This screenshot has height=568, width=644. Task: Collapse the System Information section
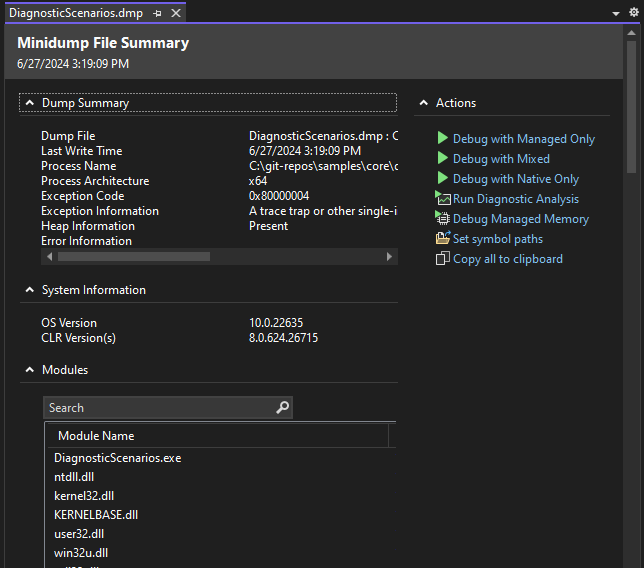coord(29,290)
